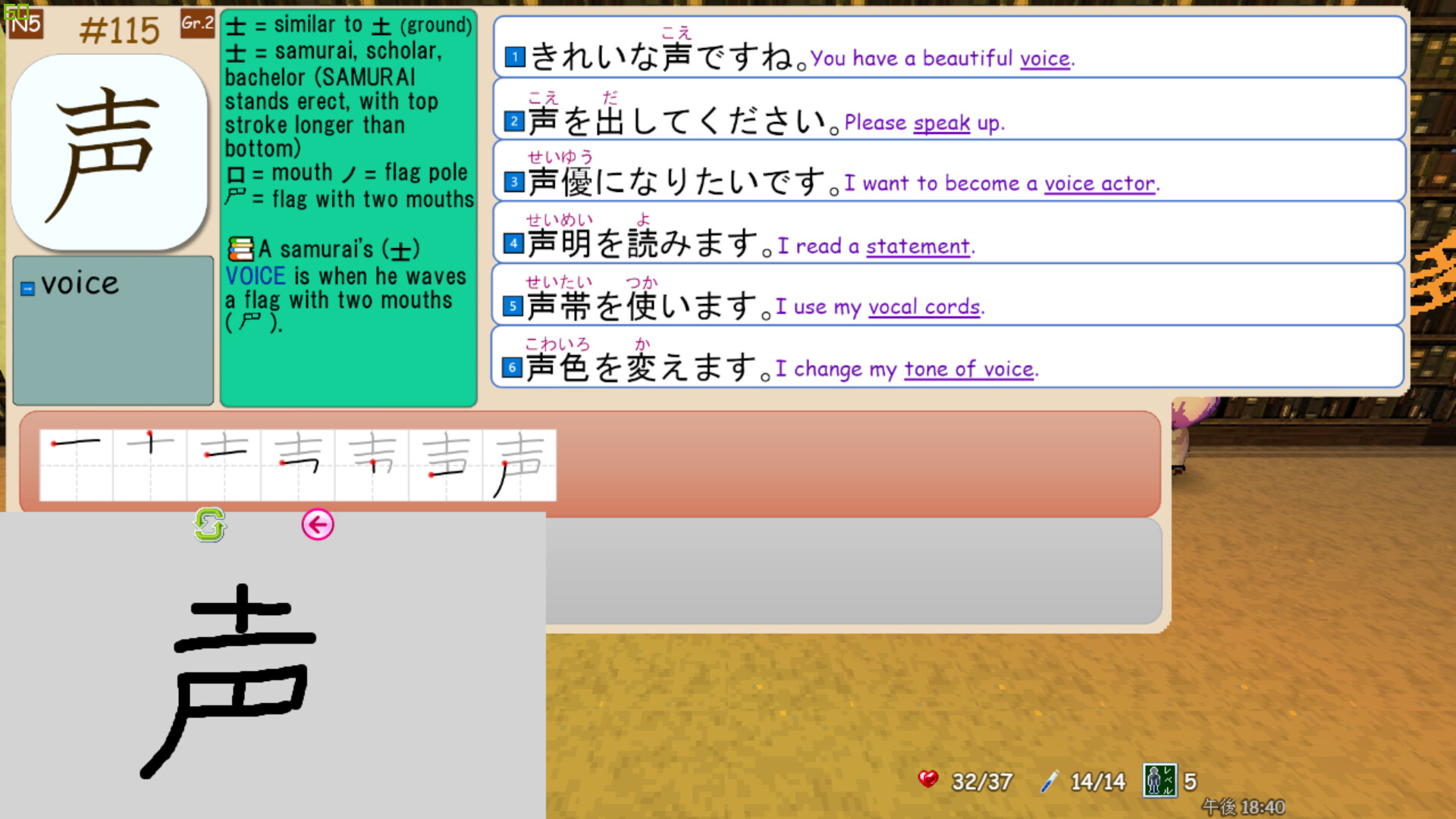Click underlined 'statement' link
Viewport: 1456px width, 819px height.
(918, 246)
